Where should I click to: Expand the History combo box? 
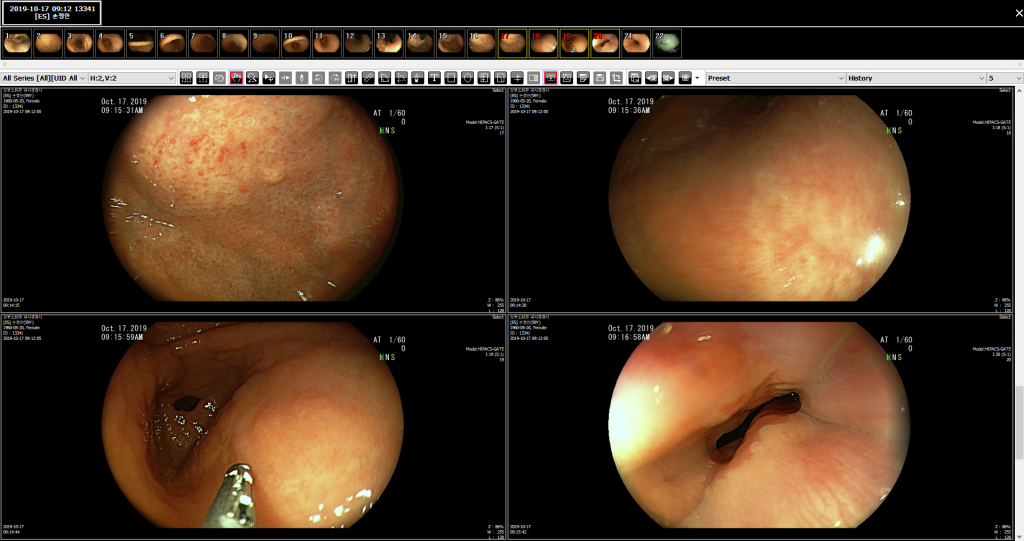(916, 78)
